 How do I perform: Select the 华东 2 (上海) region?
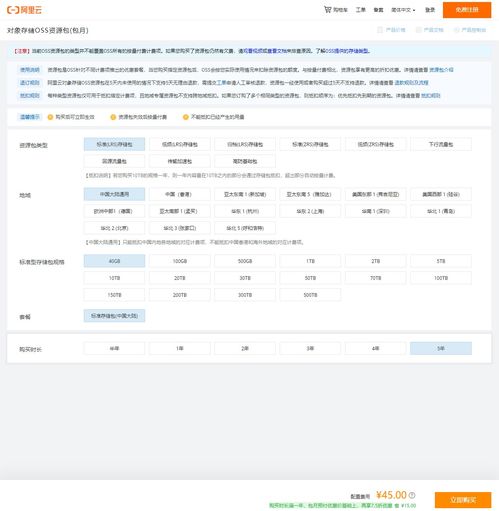310,211
